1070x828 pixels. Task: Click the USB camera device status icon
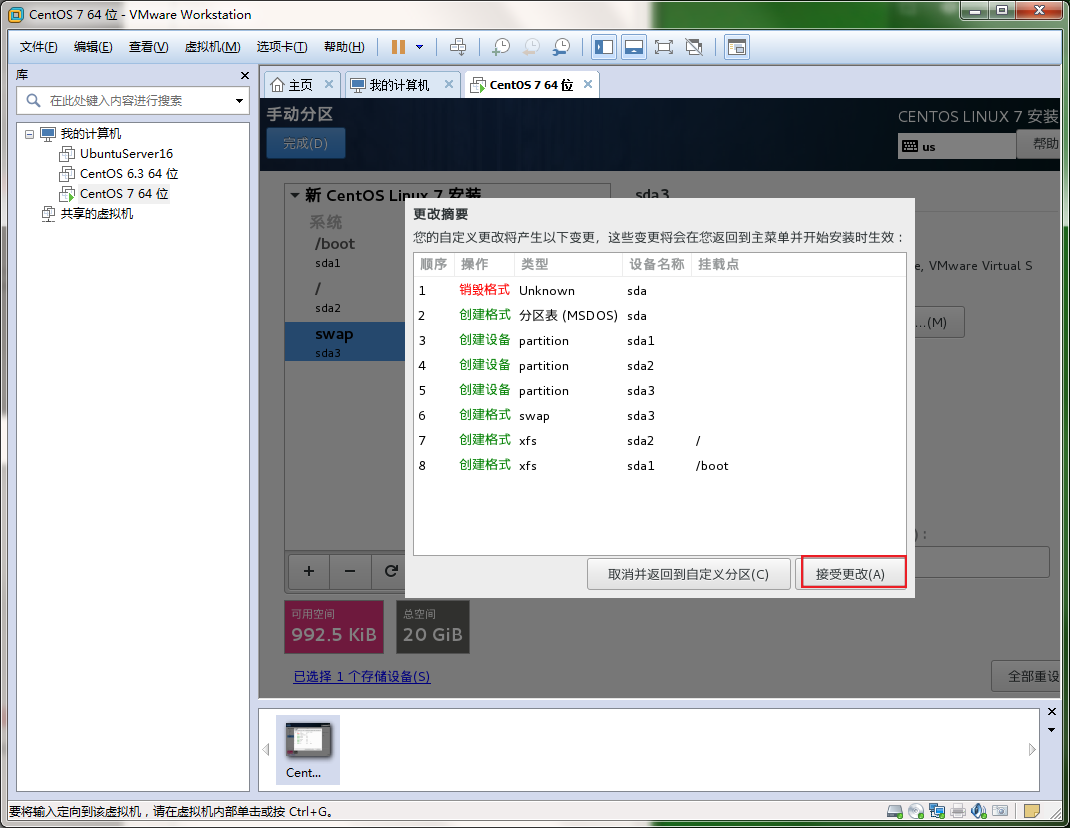1000,811
